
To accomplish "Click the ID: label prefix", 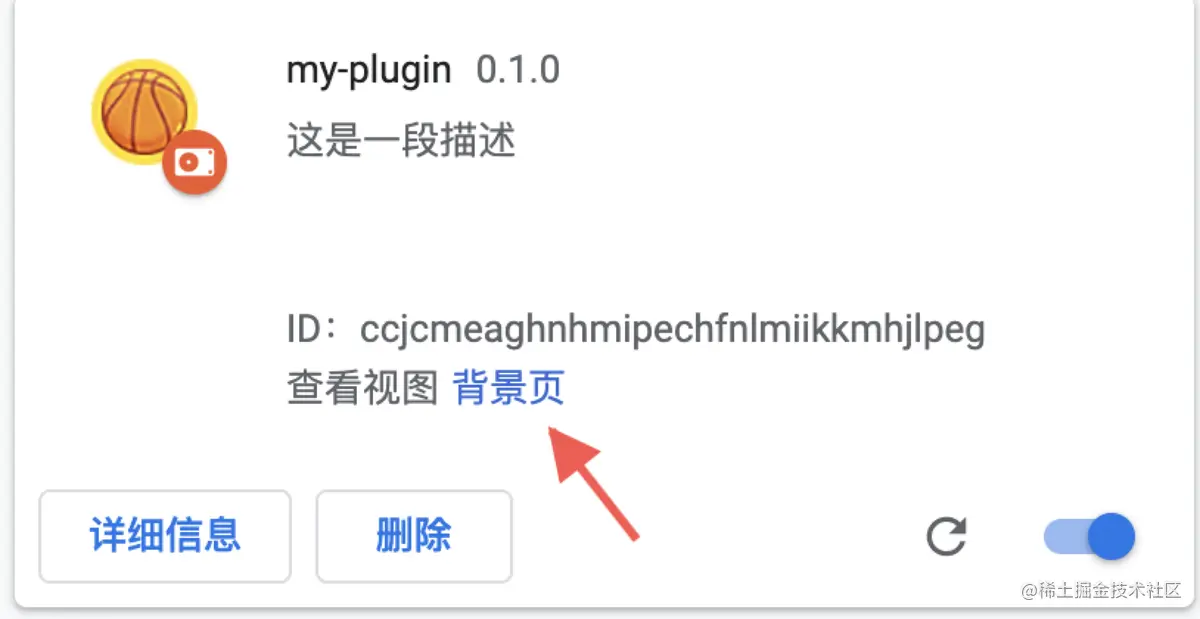I will pos(320,330).
